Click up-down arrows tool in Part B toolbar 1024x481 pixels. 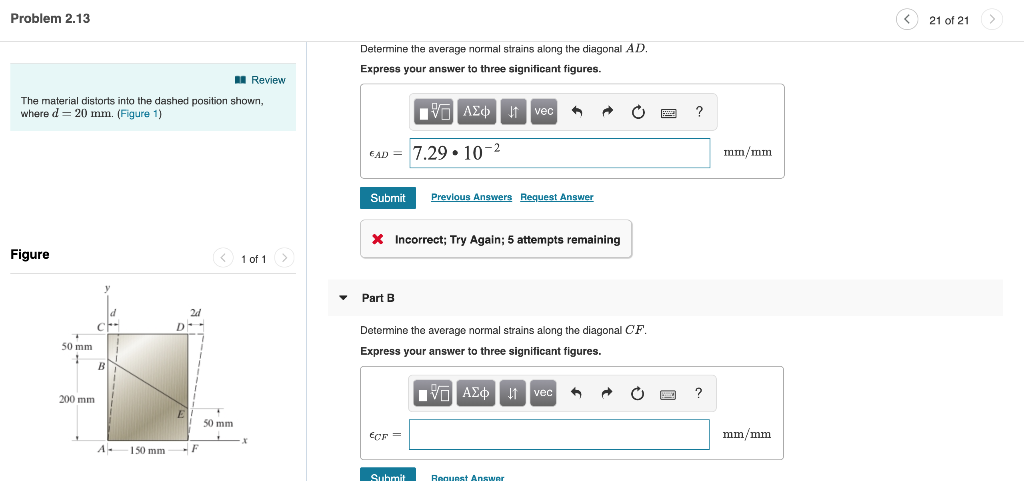pyautogui.click(x=513, y=393)
